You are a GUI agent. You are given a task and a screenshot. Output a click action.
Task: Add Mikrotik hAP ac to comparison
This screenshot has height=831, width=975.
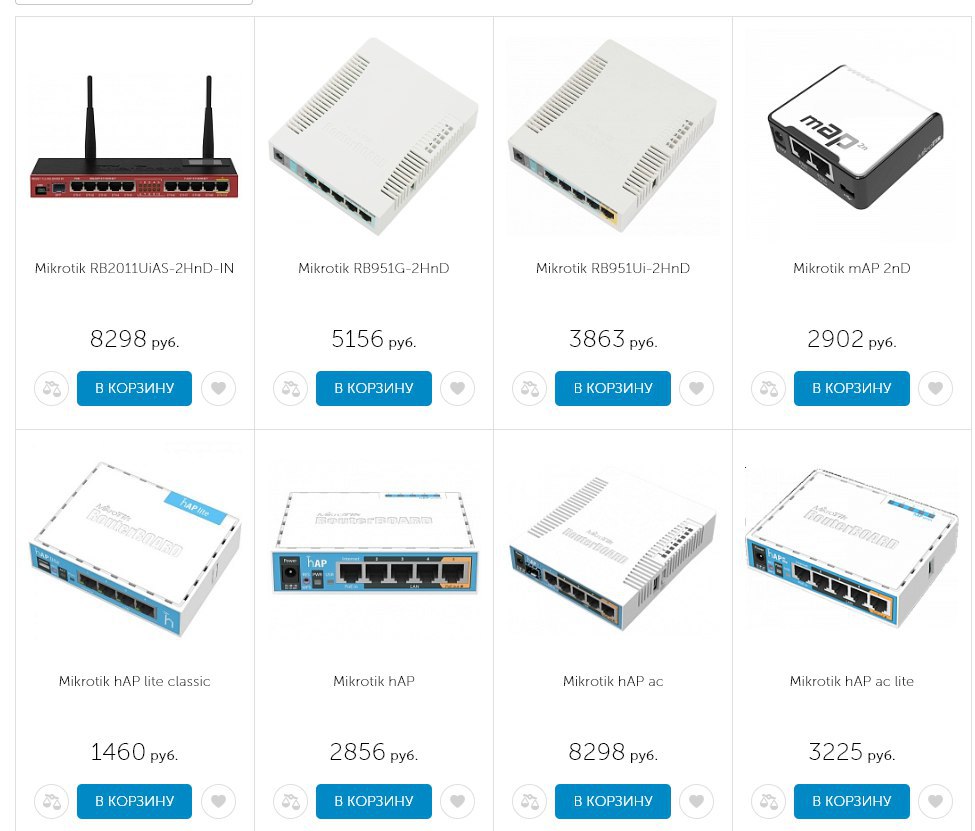(530, 802)
